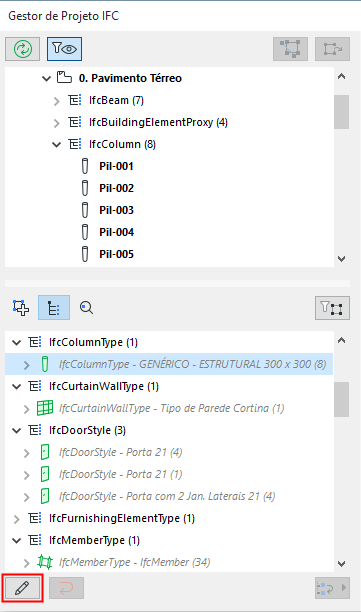Click the orange undo arrow button
The width and height of the screenshot is (361, 612).
pos(66,588)
